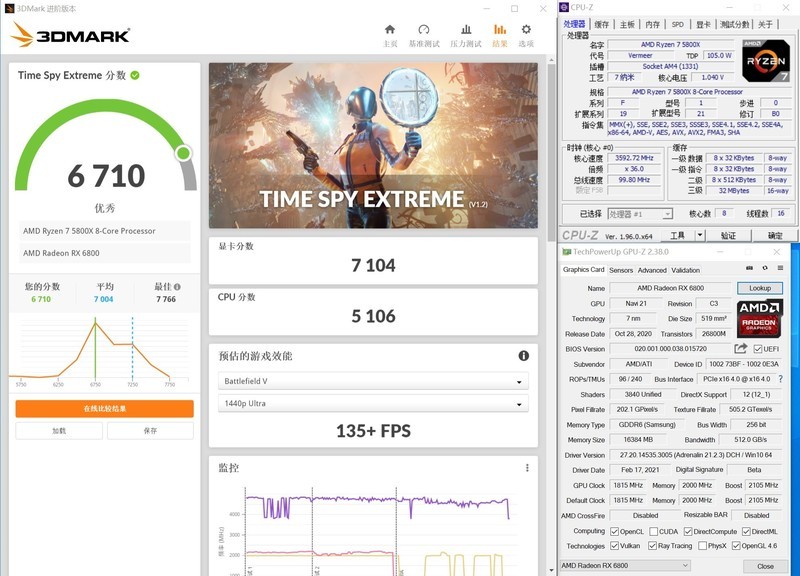Image resolution: width=800 pixels, height=576 pixels.
Task: Click GPU-Z screenshot camera icon
Action: pos(750,269)
